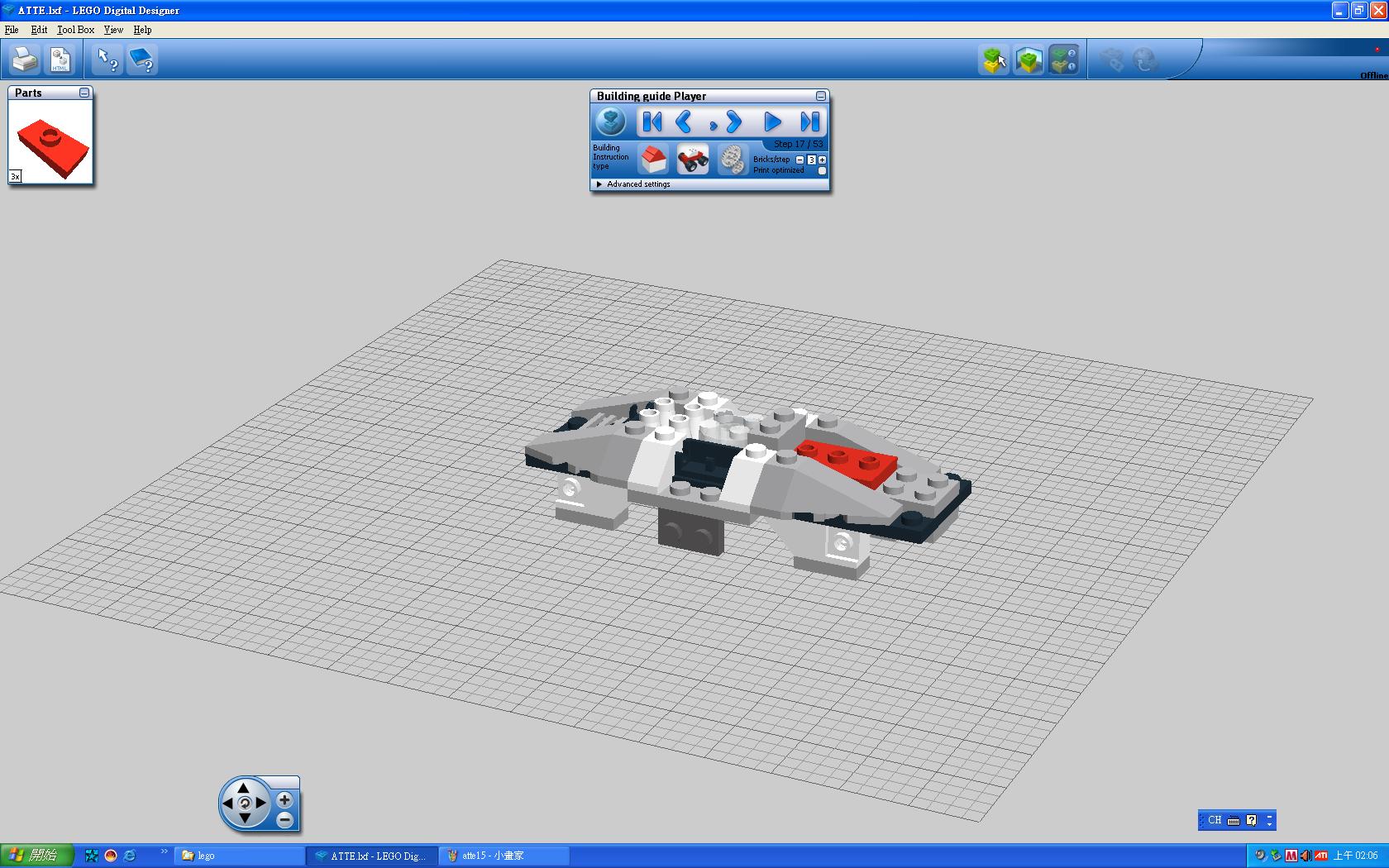Collapse the Parts panel
1389x868 pixels.
pyautogui.click(x=84, y=93)
